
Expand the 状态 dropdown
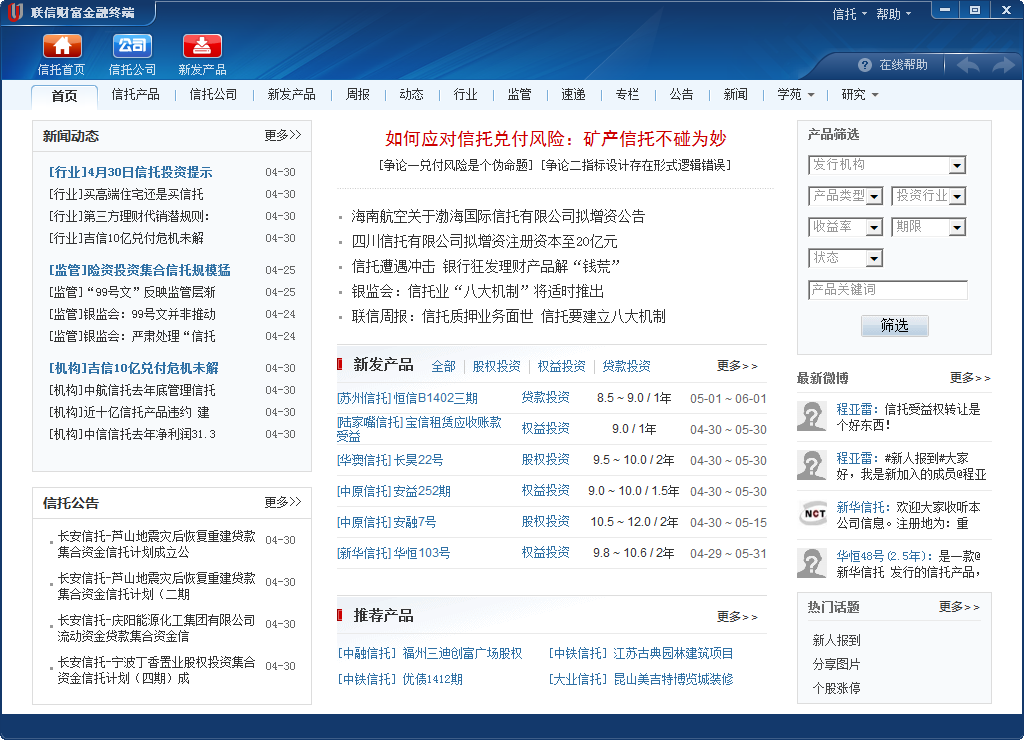874,259
